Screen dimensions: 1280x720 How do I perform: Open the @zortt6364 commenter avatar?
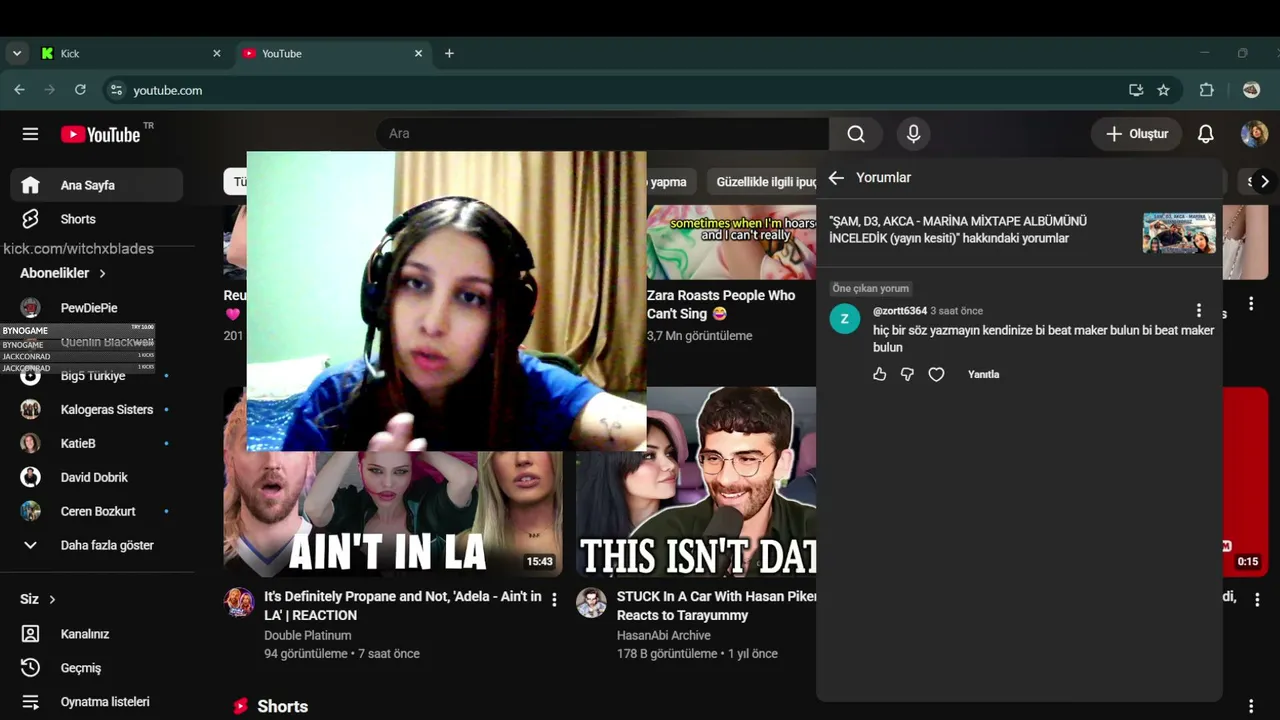845,319
